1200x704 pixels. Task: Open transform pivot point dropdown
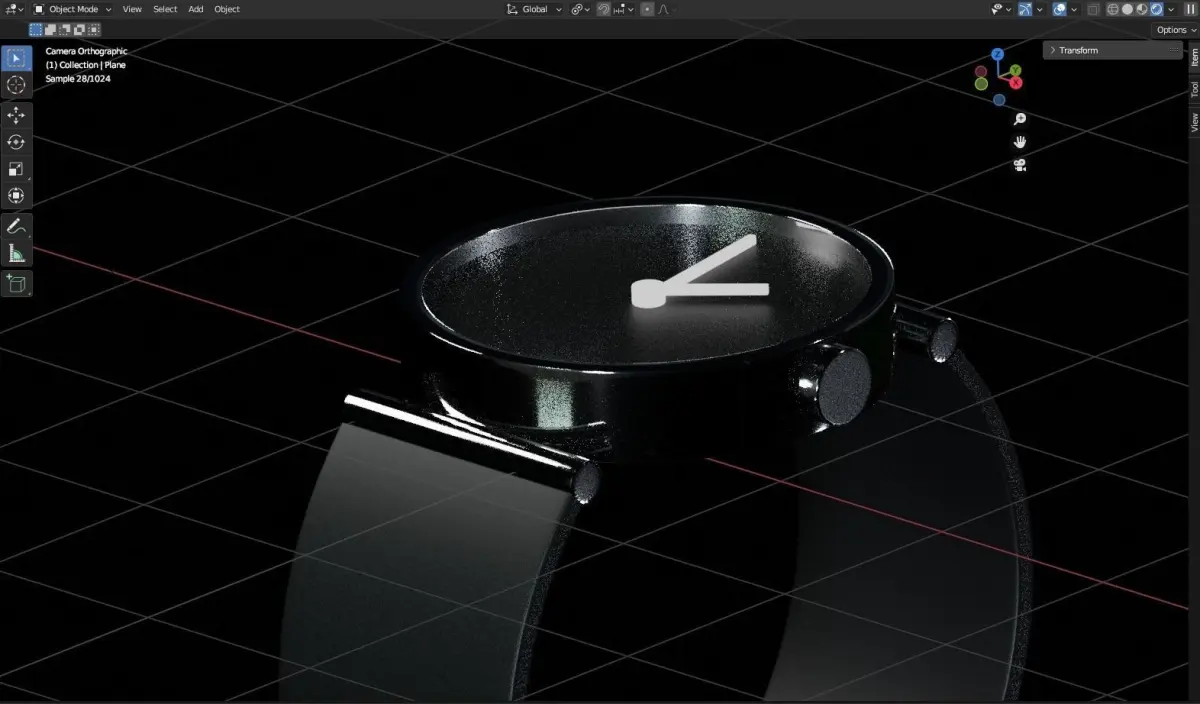coord(579,9)
